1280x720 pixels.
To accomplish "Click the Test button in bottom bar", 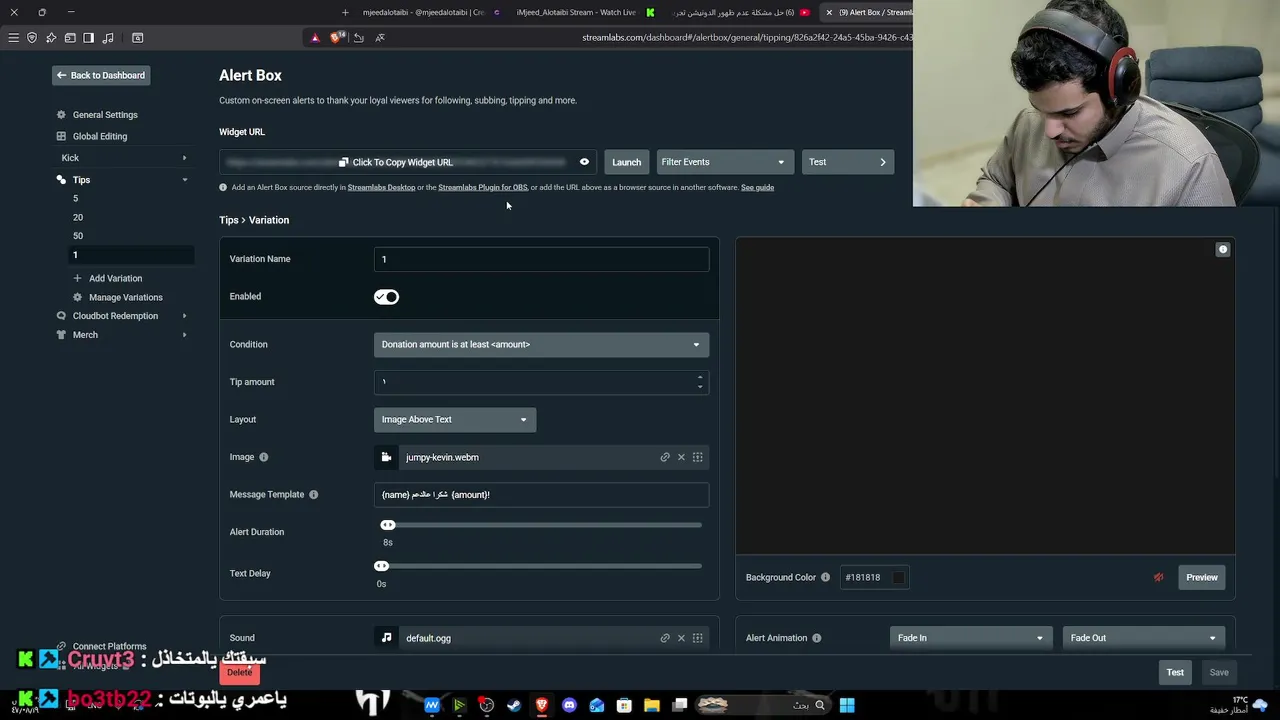I will coord(1175,673).
